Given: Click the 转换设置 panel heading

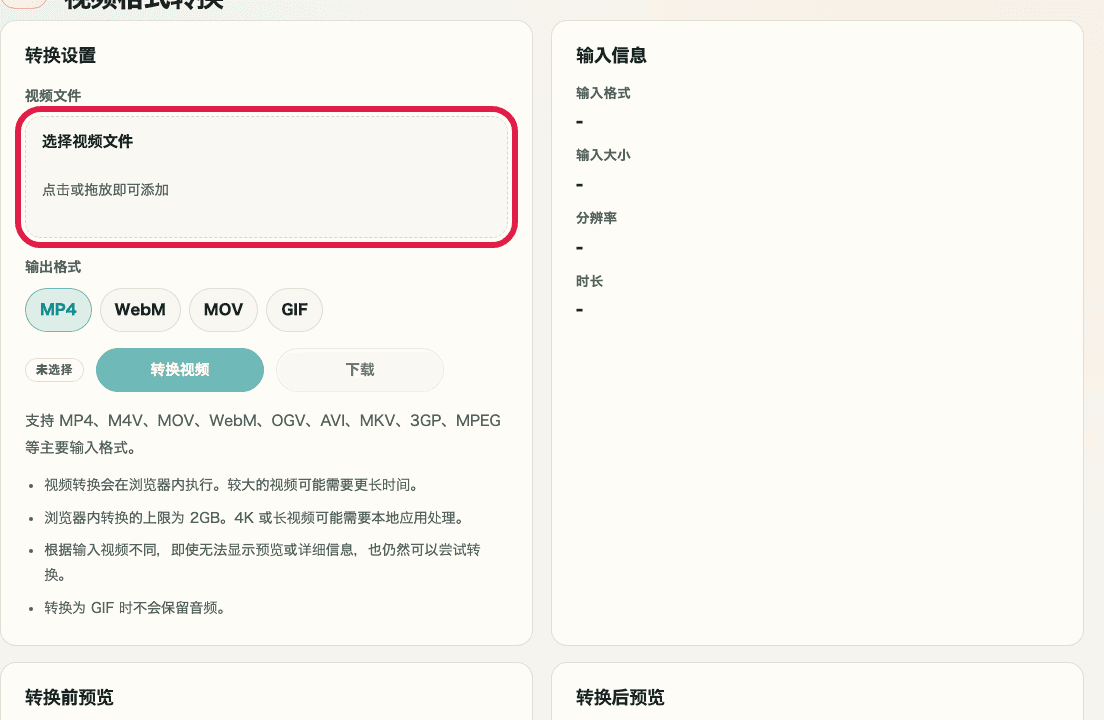Looking at the screenshot, I should (x=60, y=56).
